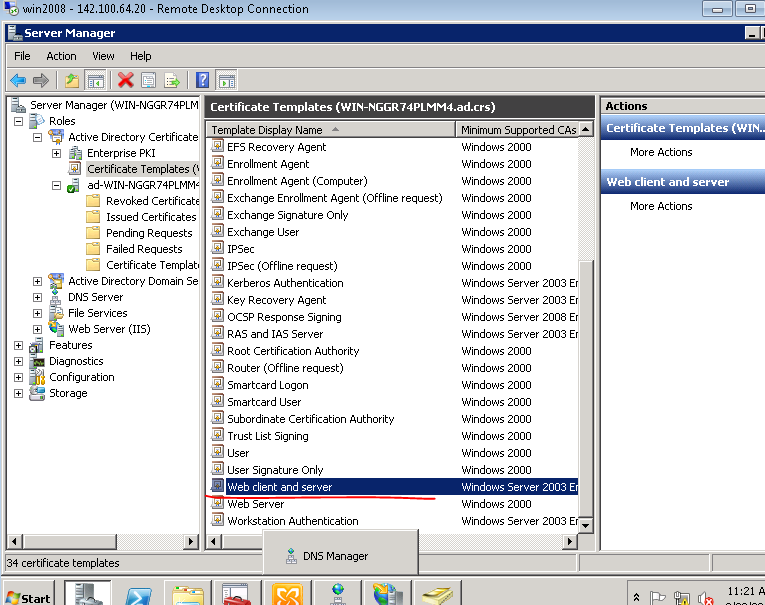The image size is (765, 605).
Task: Sort by Template Display Name column header
Action: tap(331, 130)
